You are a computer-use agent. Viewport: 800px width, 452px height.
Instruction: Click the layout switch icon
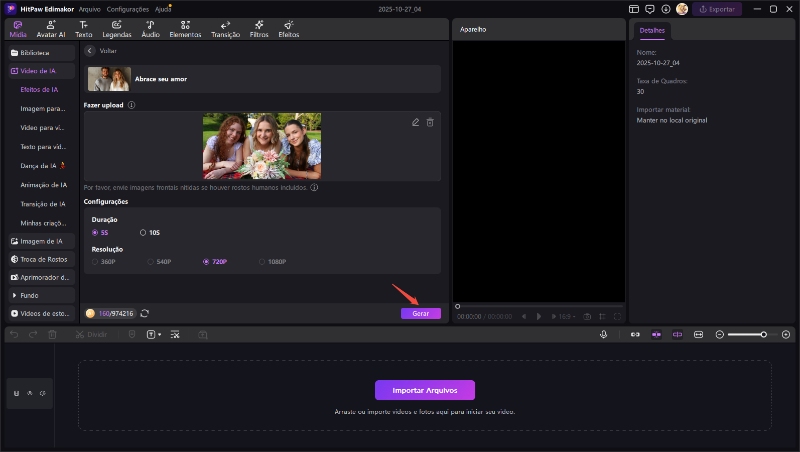[634, 9]
